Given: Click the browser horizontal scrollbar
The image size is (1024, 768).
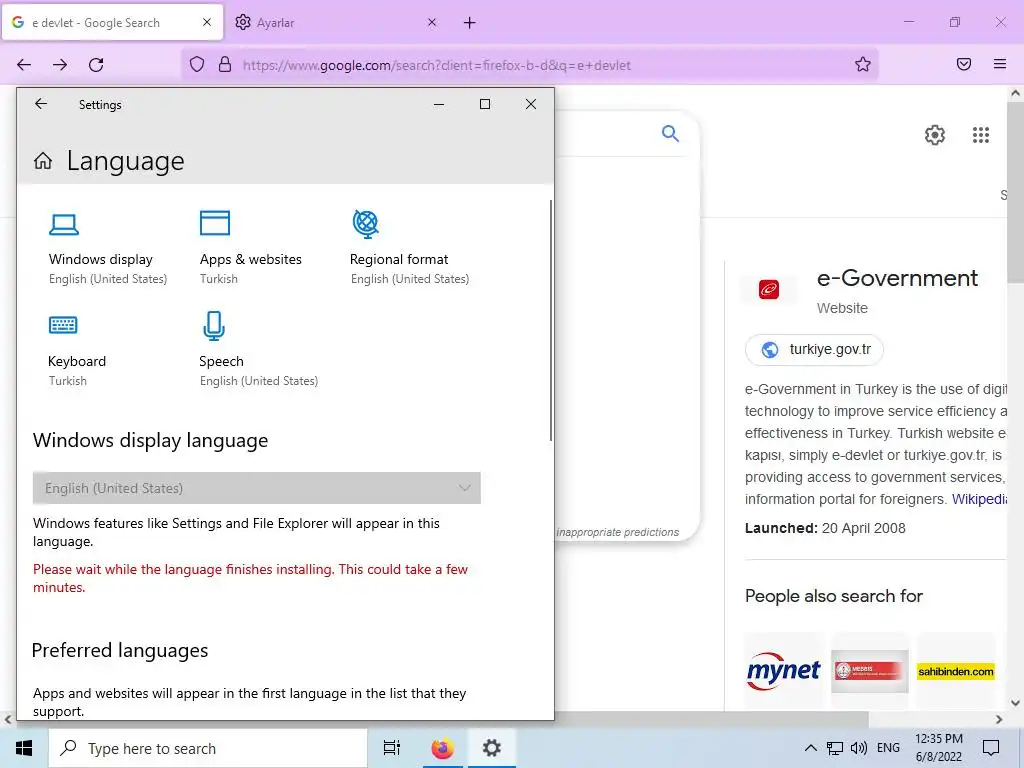Looking at the screenshot, I should 712,719.
